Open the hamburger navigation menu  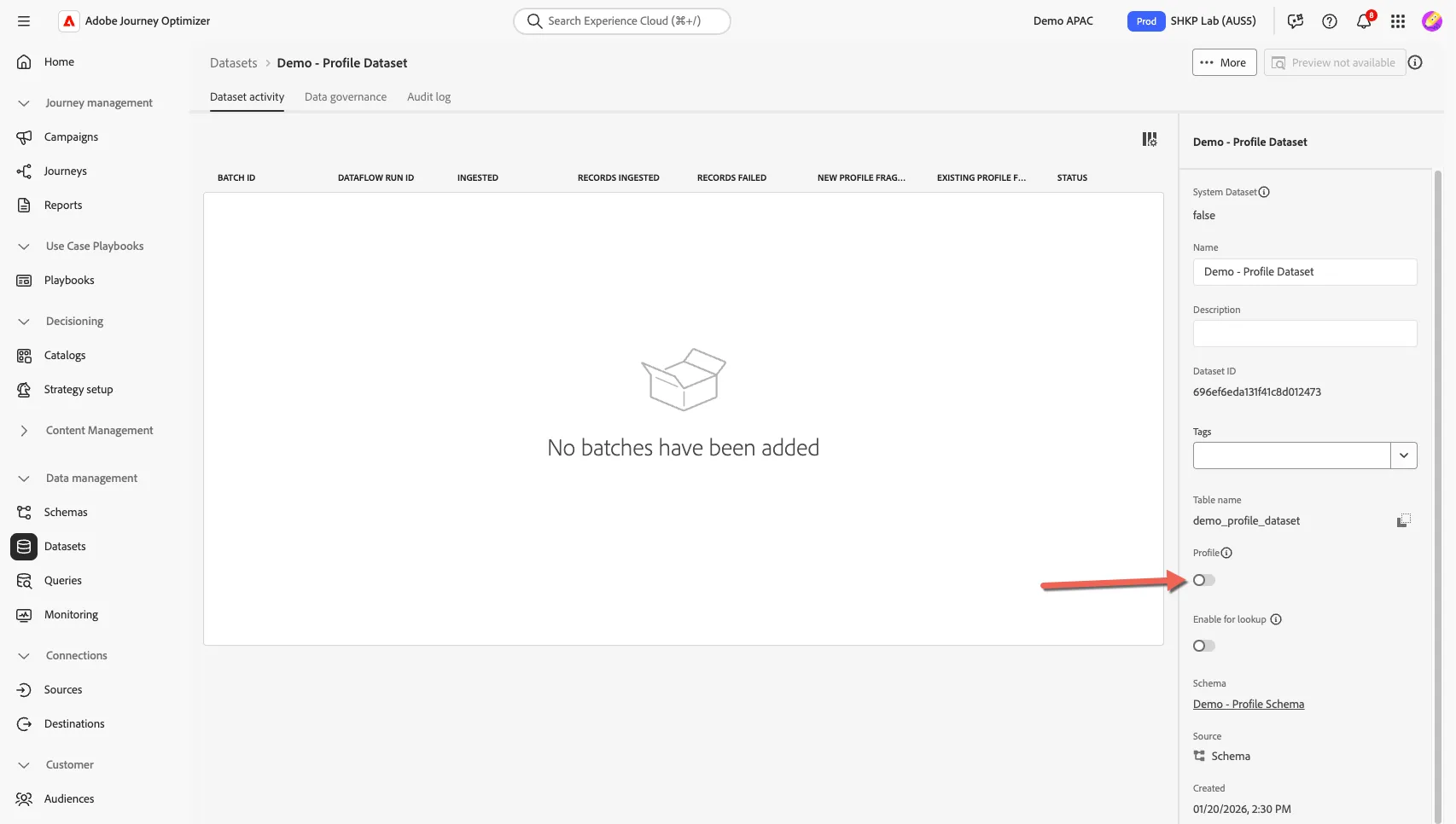(x=24, y=21)
